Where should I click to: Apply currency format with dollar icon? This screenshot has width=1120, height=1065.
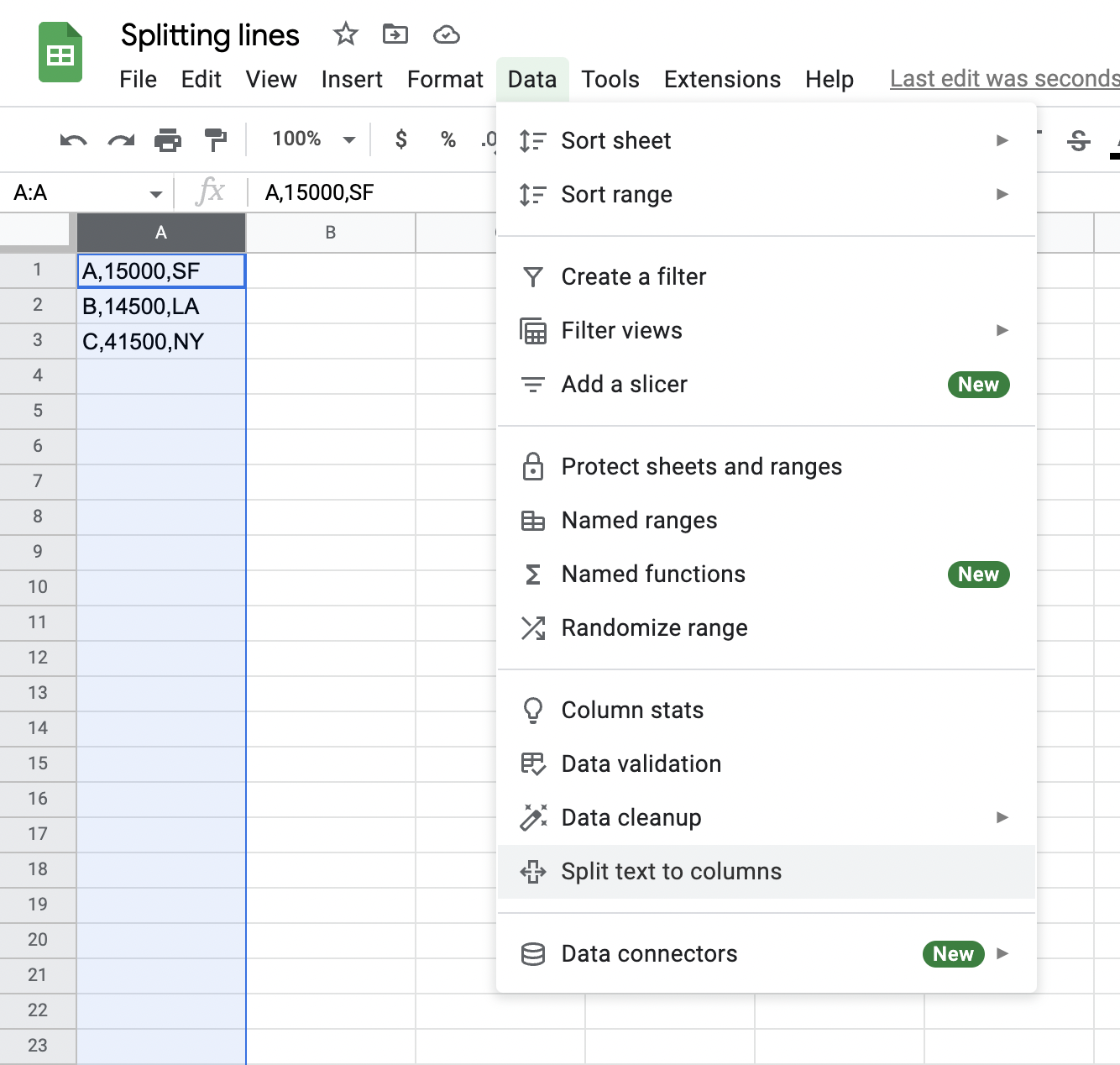point(400,139)
